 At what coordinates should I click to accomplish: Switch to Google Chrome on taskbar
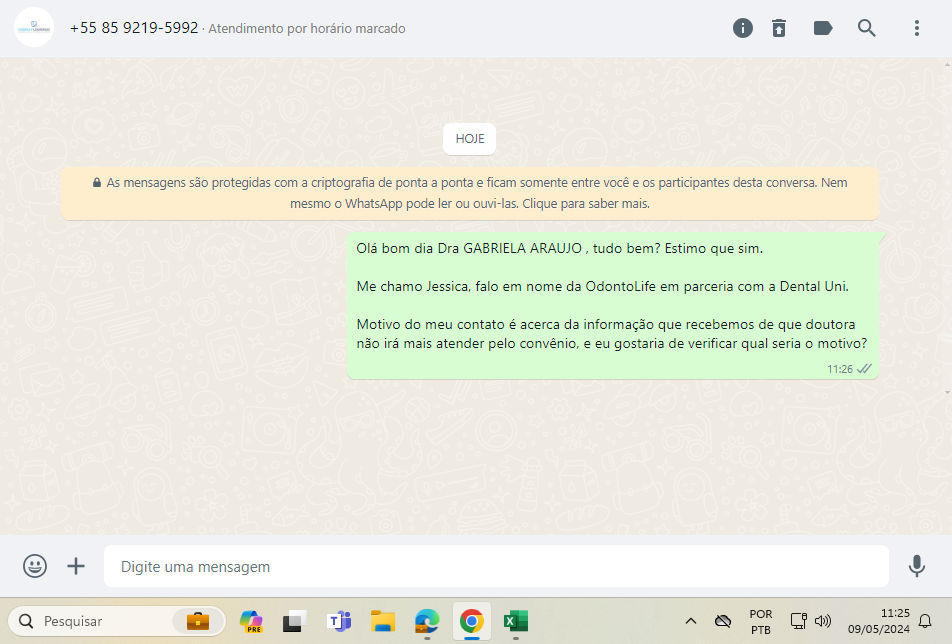(472, 621)
